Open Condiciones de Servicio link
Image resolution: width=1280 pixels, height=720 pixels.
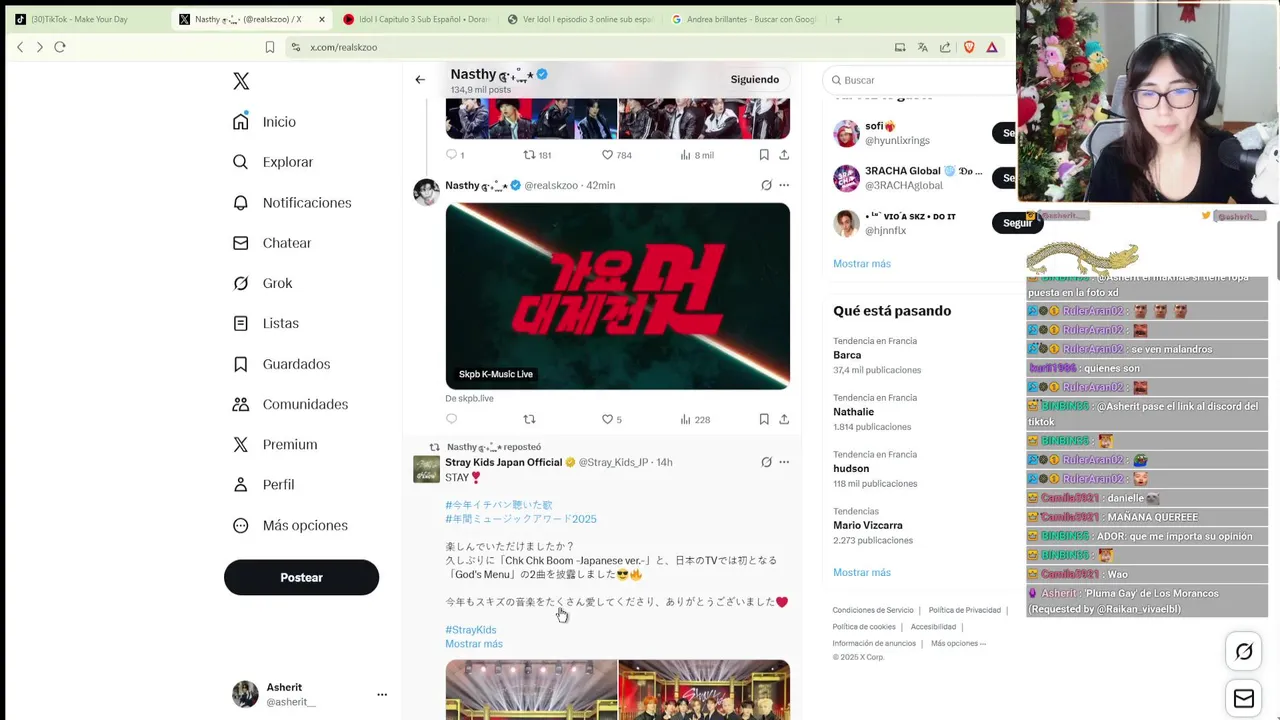tap(873, 610)
